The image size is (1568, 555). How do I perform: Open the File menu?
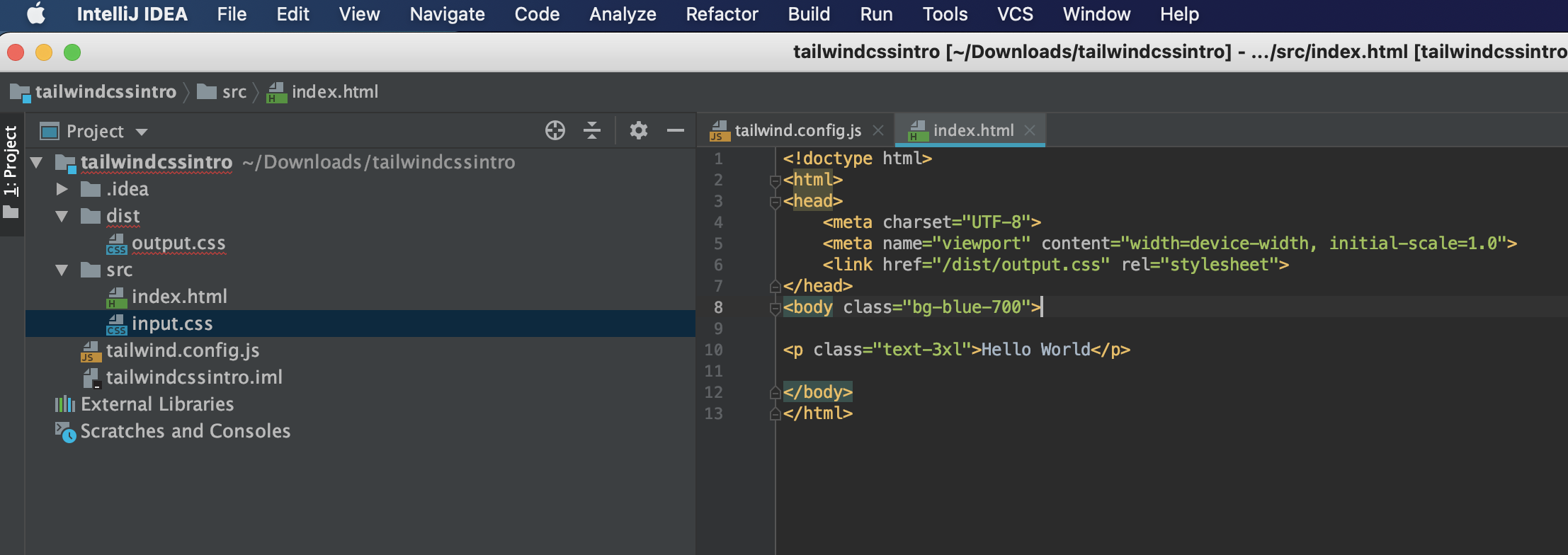[x=232, y=14]
